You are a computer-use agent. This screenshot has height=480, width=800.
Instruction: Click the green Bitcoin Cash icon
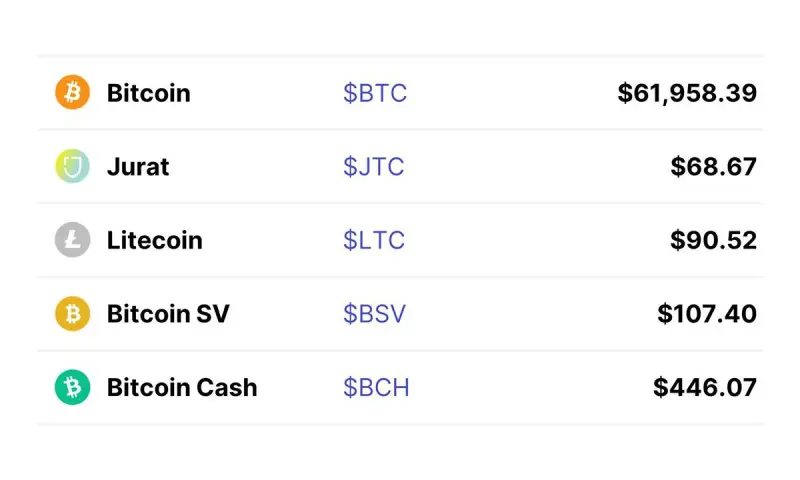point(72,387)
